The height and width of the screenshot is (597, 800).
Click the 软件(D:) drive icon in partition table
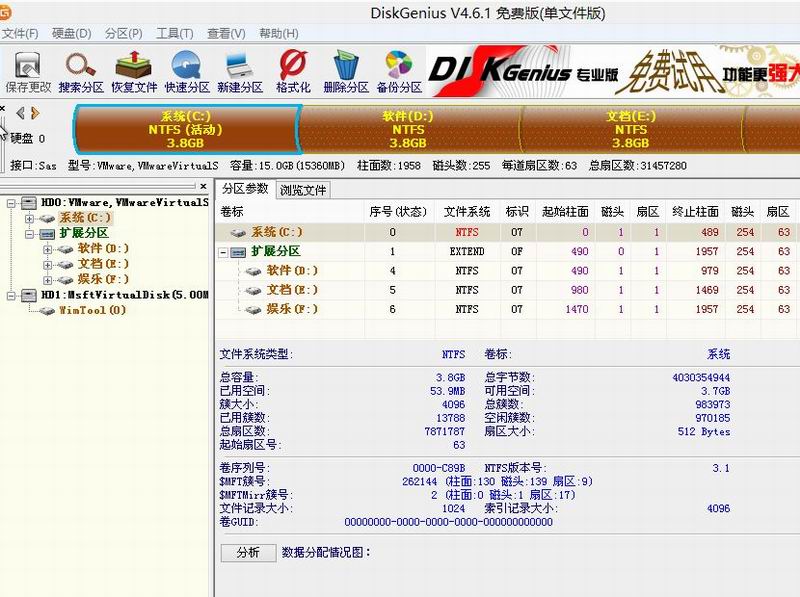[254, 271]
